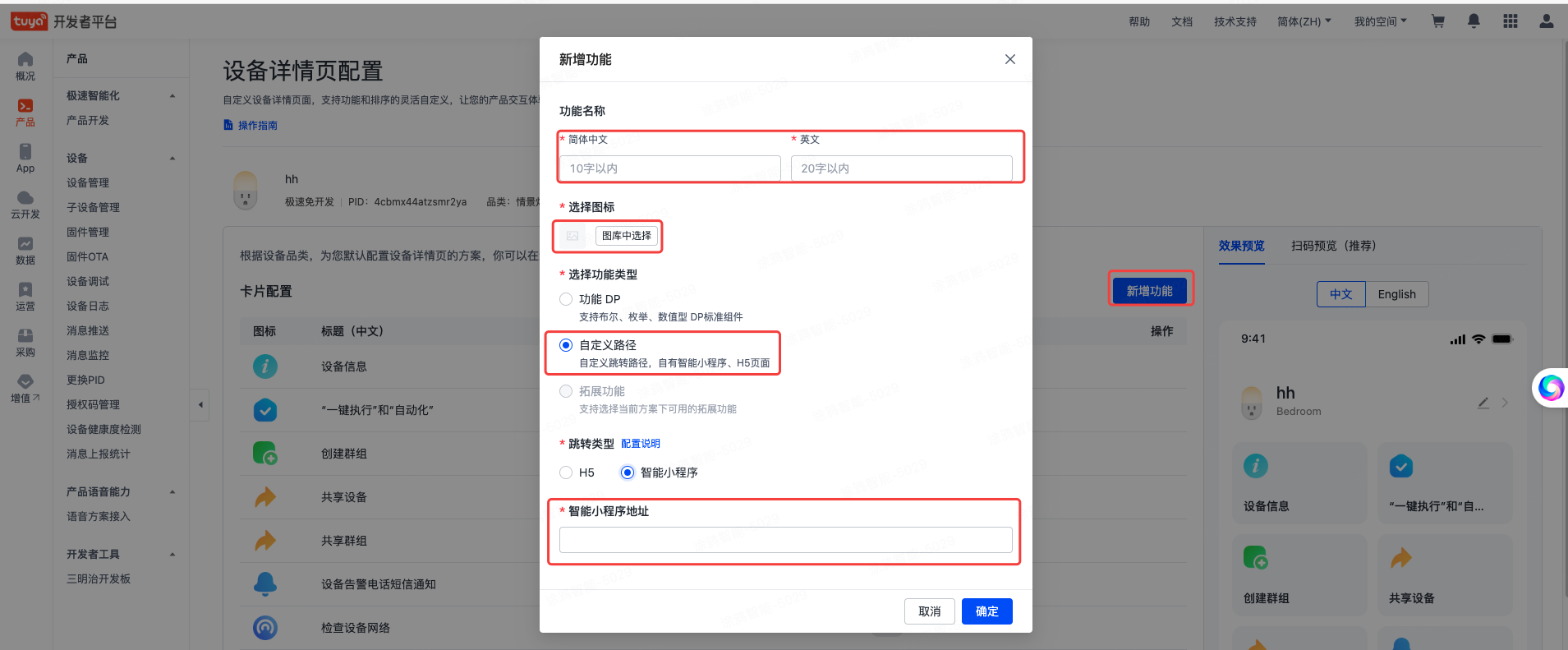The image size is (1568, 650).
Task: Click the 检查设备网络 icon in card list
Action: pos(264,628)
